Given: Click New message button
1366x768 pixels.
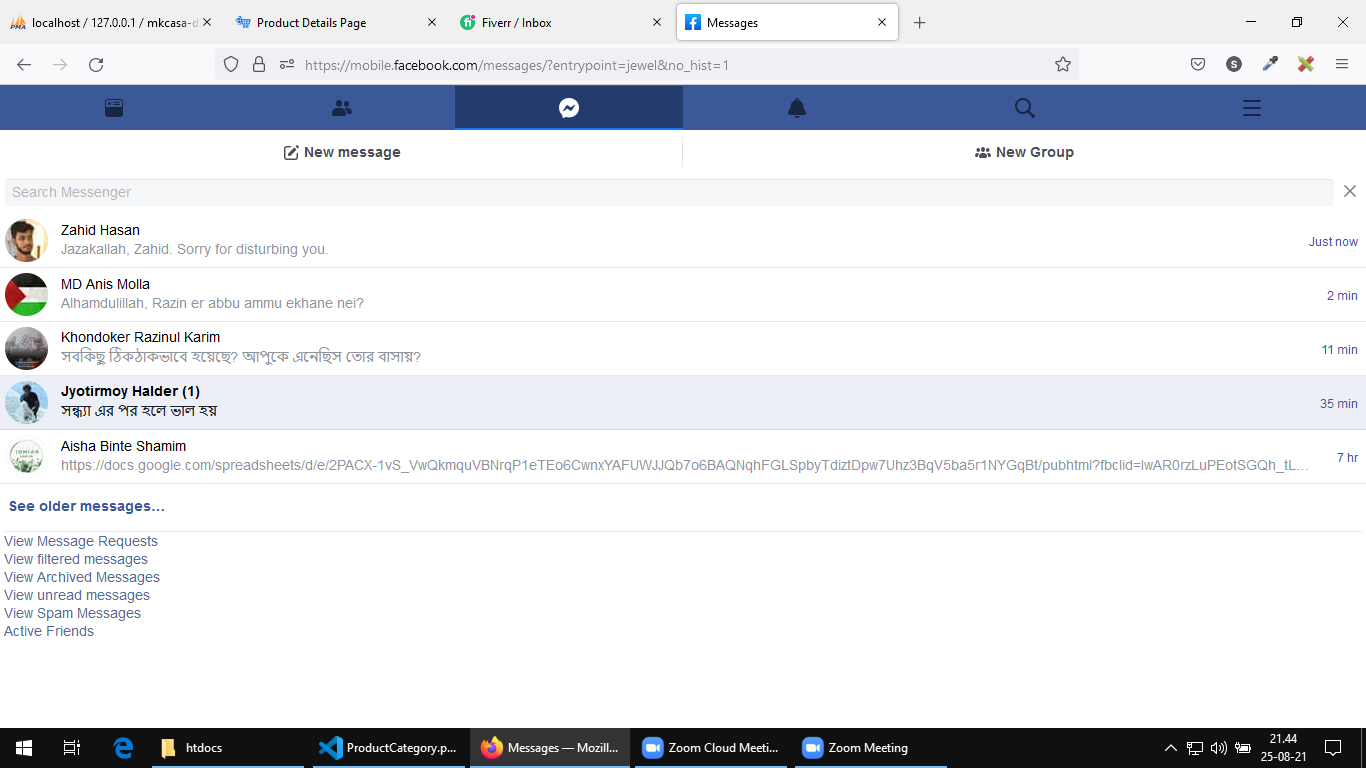Looking at the screenshot, I should click(342, 152).
